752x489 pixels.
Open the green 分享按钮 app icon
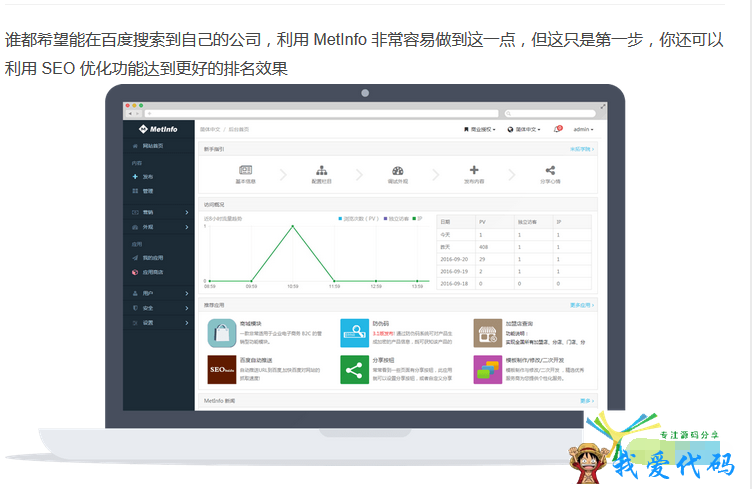coord(354,370)
